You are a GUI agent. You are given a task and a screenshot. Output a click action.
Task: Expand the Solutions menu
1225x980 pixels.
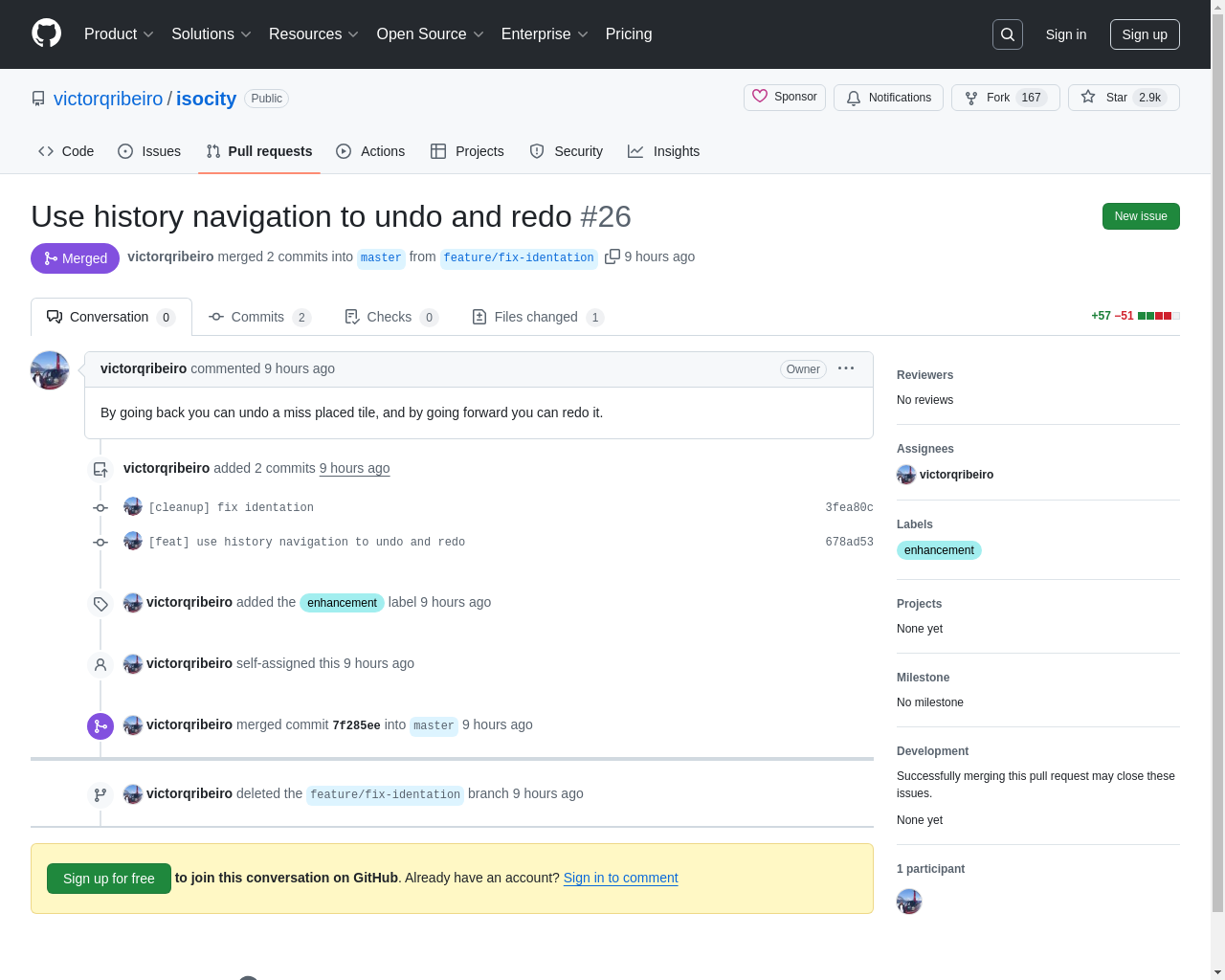click(x=212, y=34)
